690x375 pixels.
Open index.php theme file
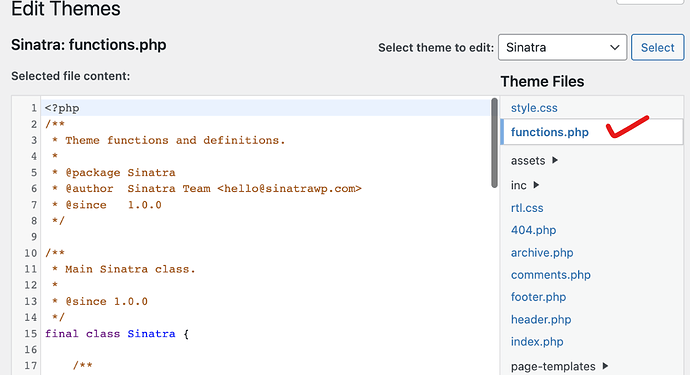pos(537,342)
